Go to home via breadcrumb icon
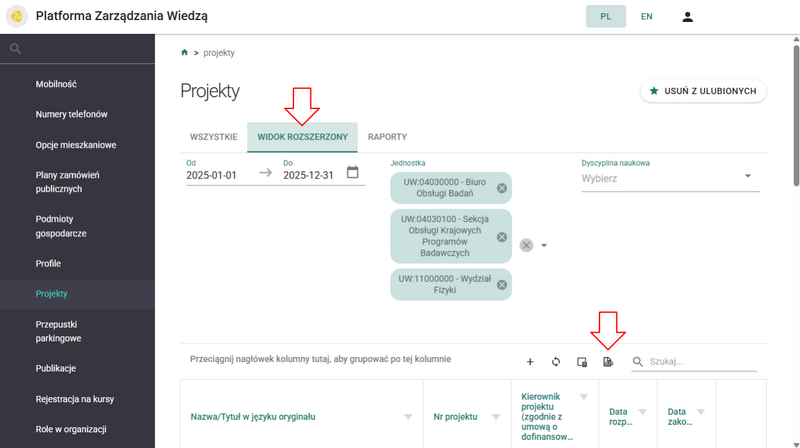The image size is (800, 448). (184, 52)
